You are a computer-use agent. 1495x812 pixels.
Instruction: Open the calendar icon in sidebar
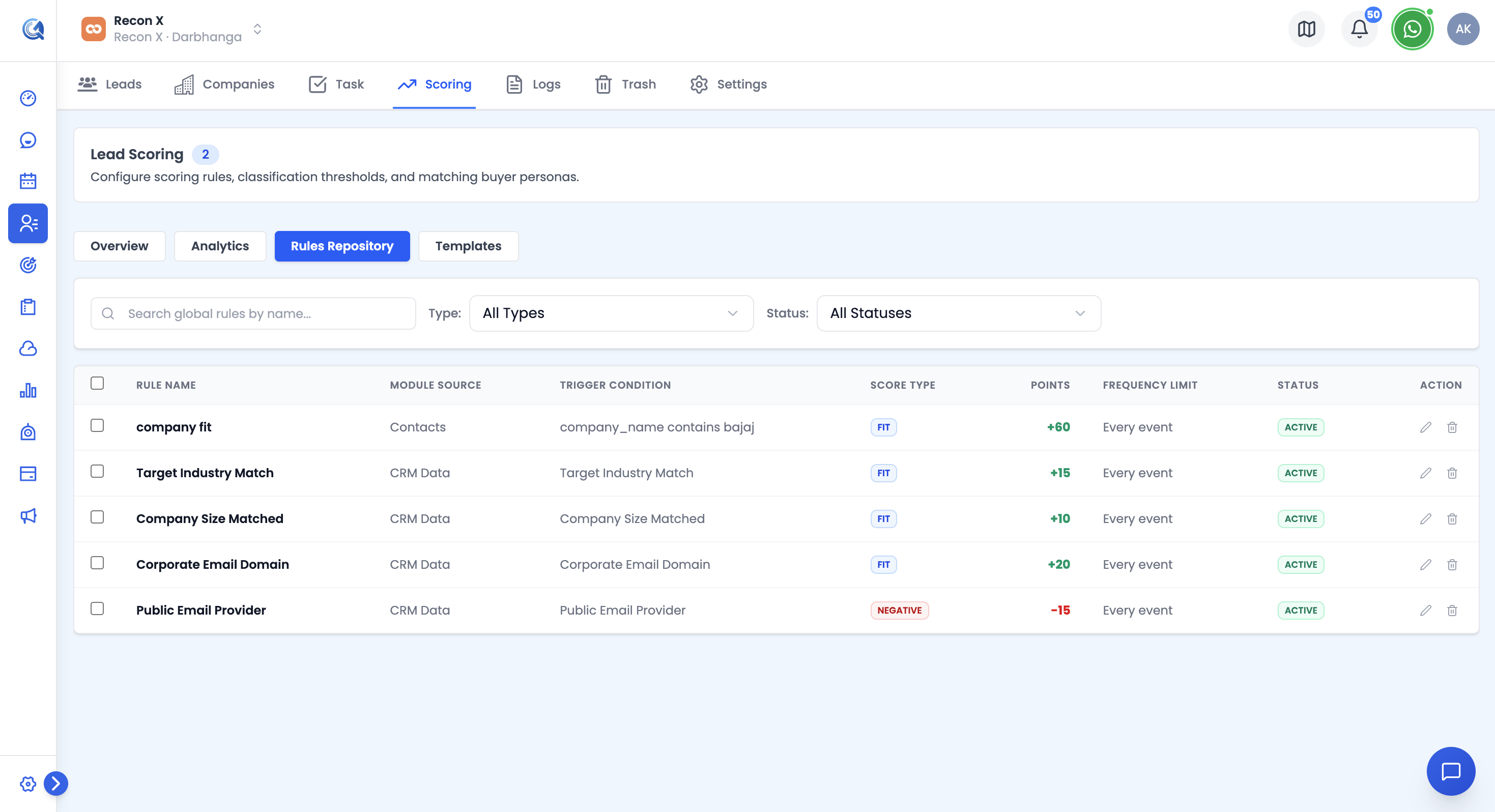coord(28,181)
